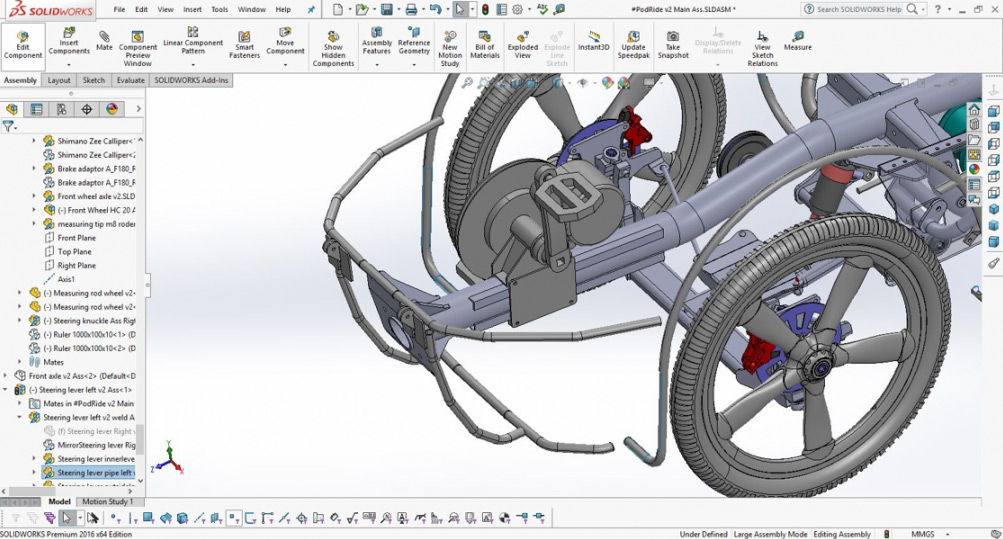Click Show Hidden Components

[333, 49]
